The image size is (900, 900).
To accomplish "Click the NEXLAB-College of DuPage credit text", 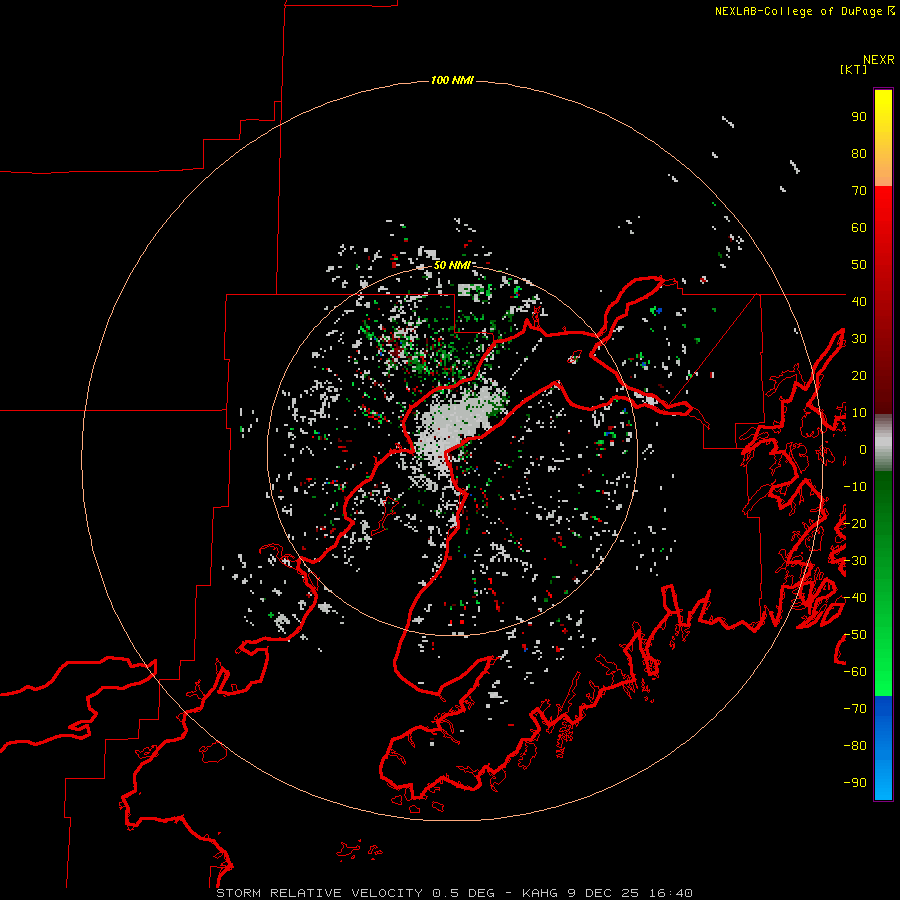I will [805, 11].
